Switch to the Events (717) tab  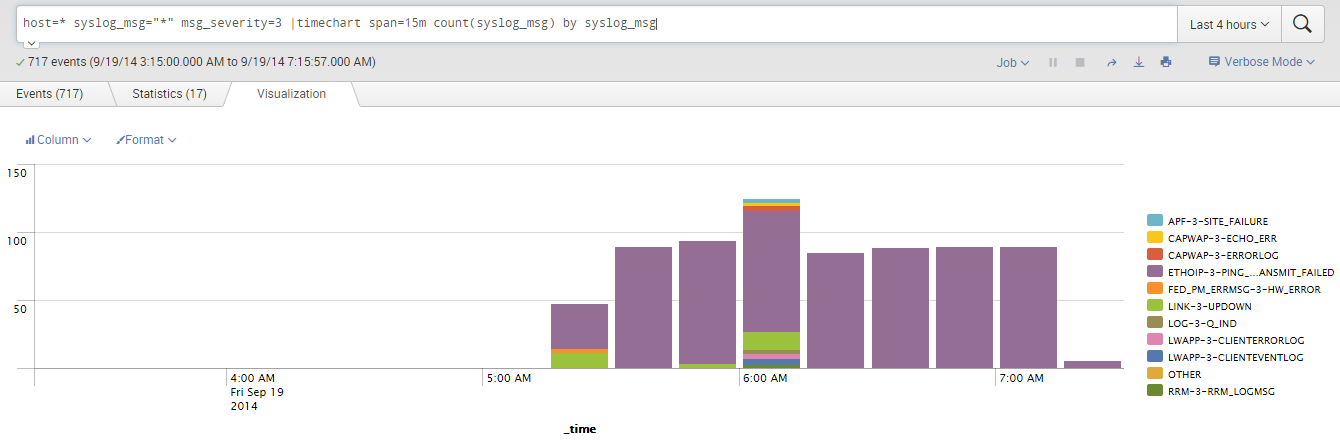tap(49, 94)
